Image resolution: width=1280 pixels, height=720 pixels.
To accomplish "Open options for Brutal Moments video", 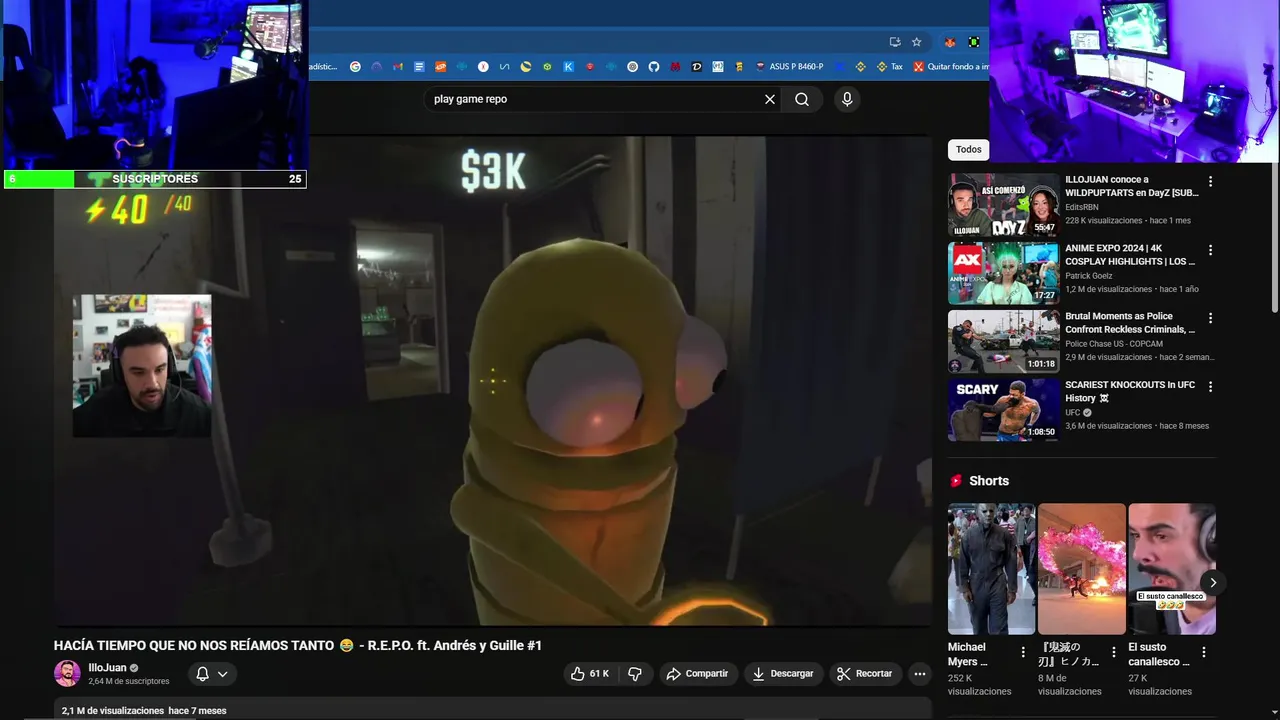I will pyautogui.click(x=1210, y=318).
